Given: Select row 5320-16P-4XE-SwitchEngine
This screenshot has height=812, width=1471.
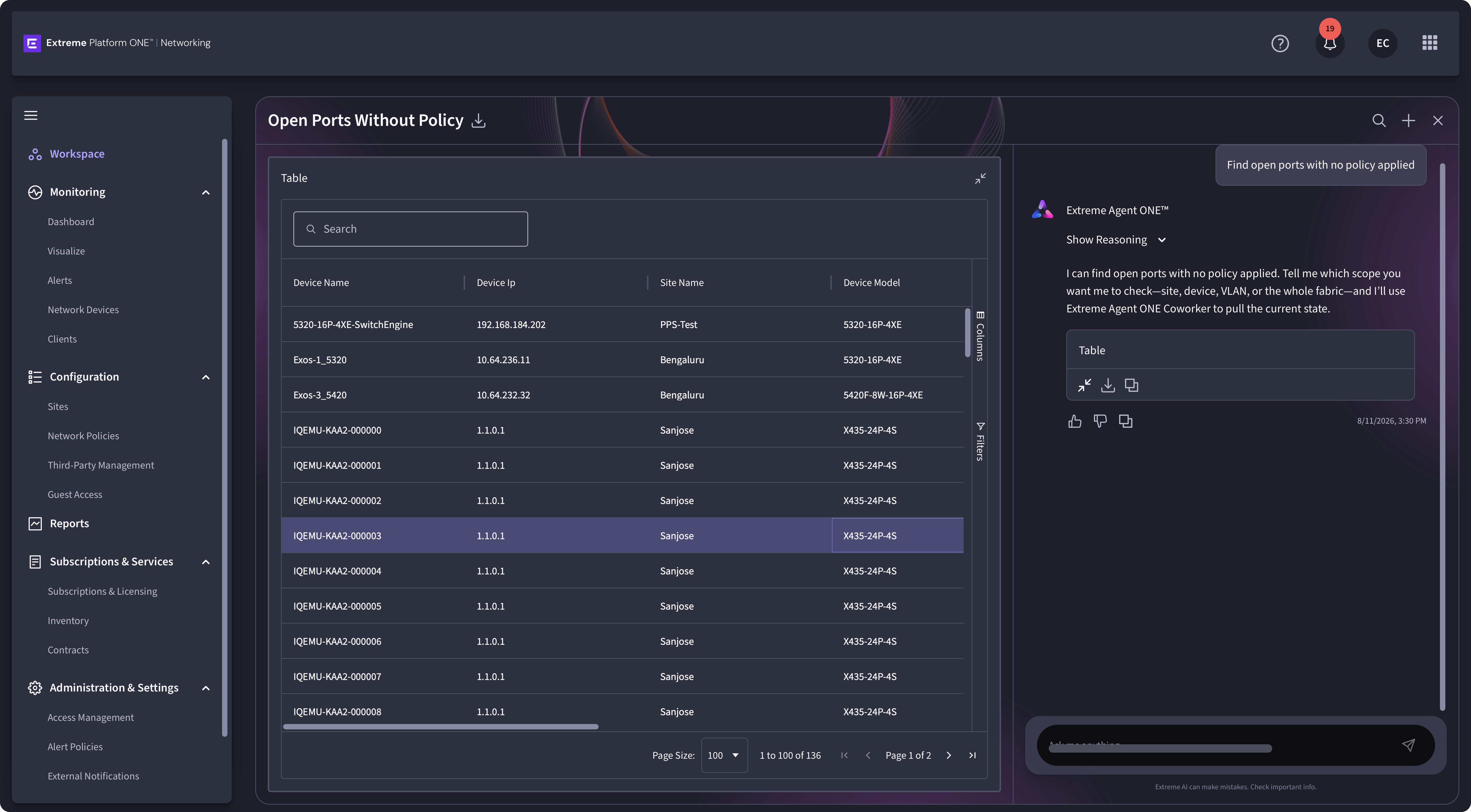Looking at the screenshot, I should pos(623,324).
